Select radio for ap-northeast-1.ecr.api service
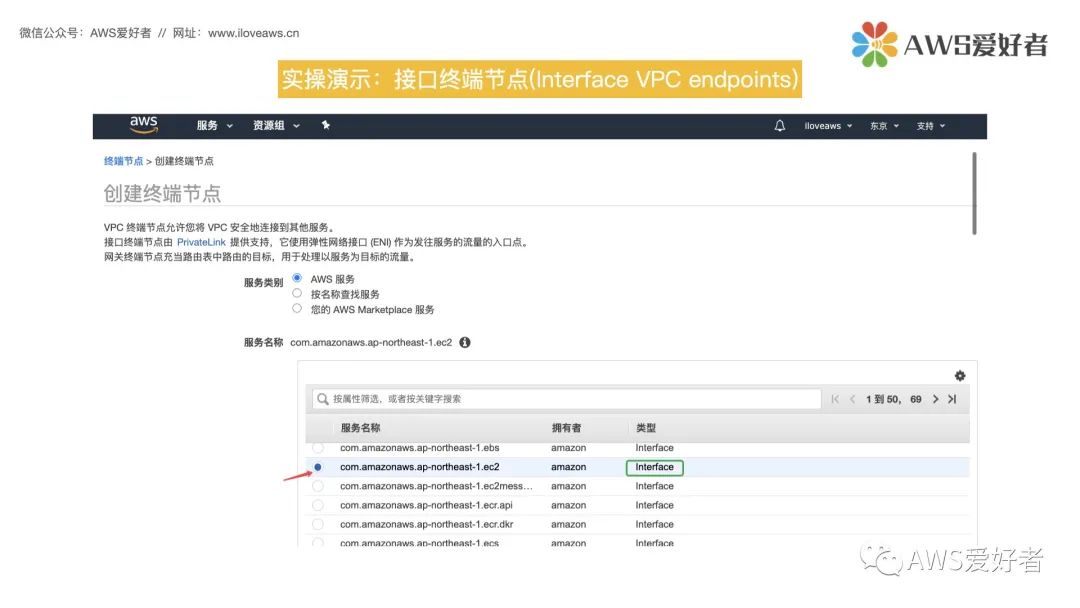The height and width of the screenshot is (608, 1080). click(318, 505)
